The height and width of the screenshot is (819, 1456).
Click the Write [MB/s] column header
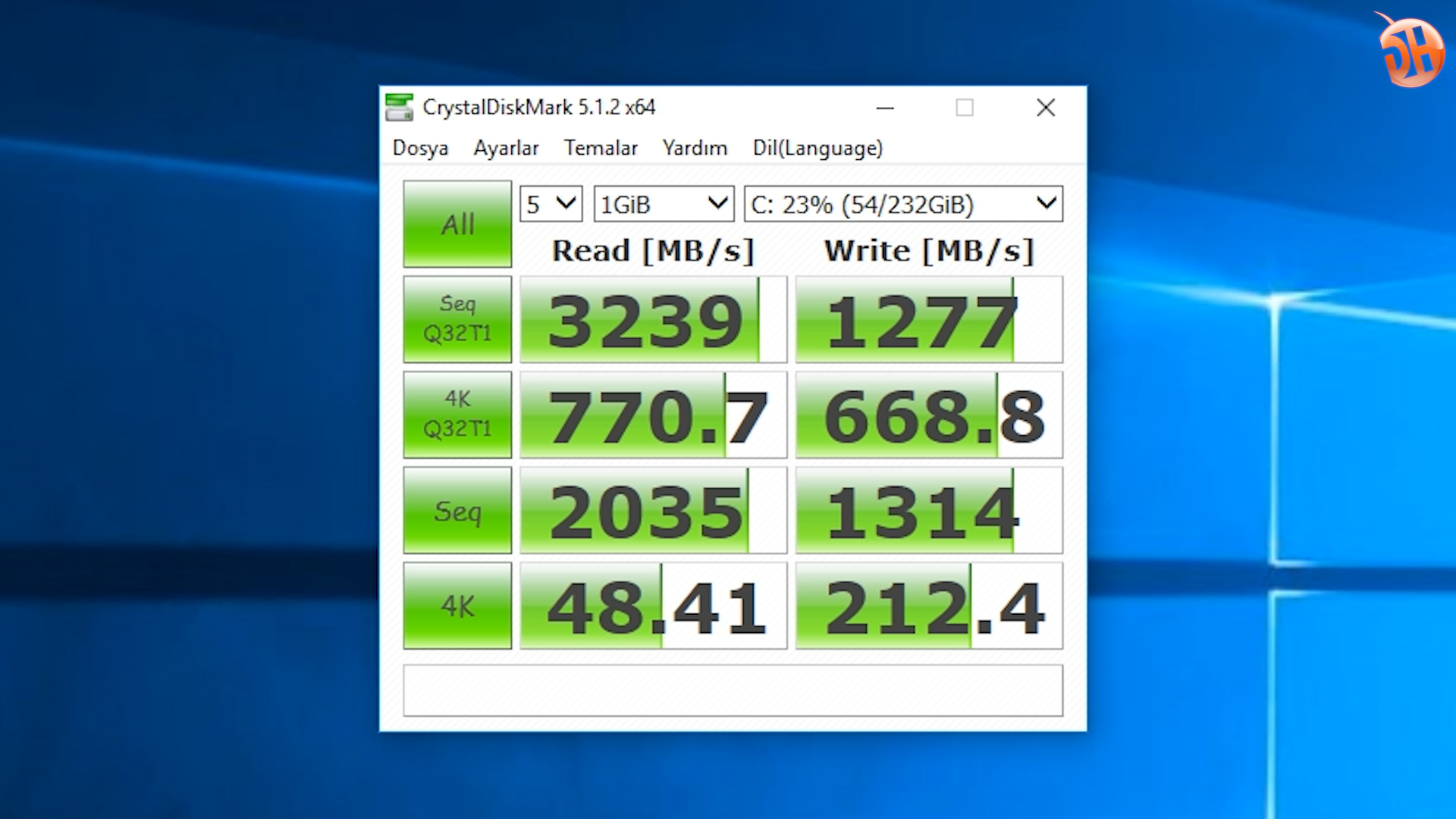tap(929, 251)
